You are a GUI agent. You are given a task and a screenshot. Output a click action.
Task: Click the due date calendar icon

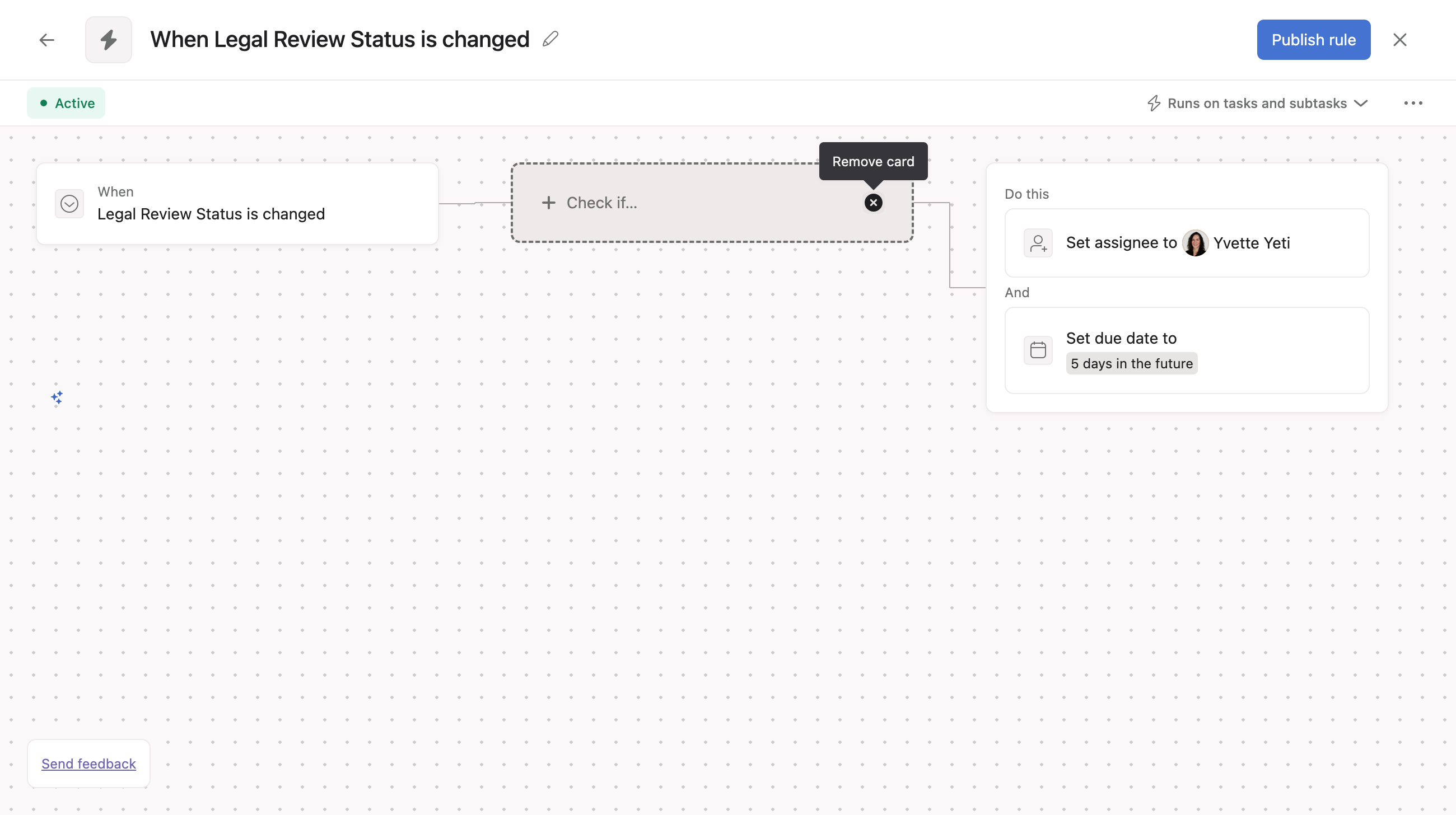click(1038, 350)
